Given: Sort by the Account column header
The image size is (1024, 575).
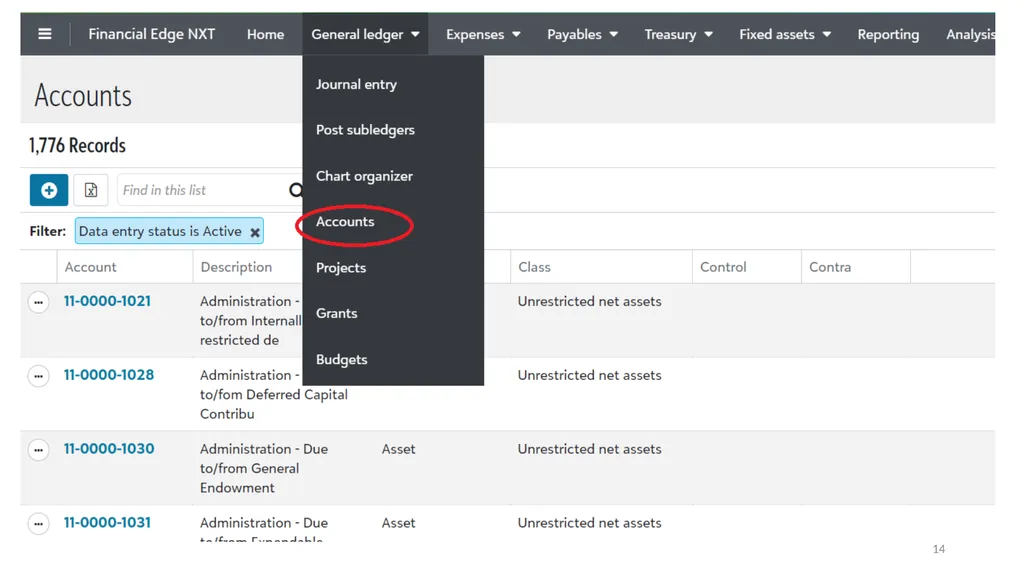Looking at the screenshot, I should tap(90, 267).
